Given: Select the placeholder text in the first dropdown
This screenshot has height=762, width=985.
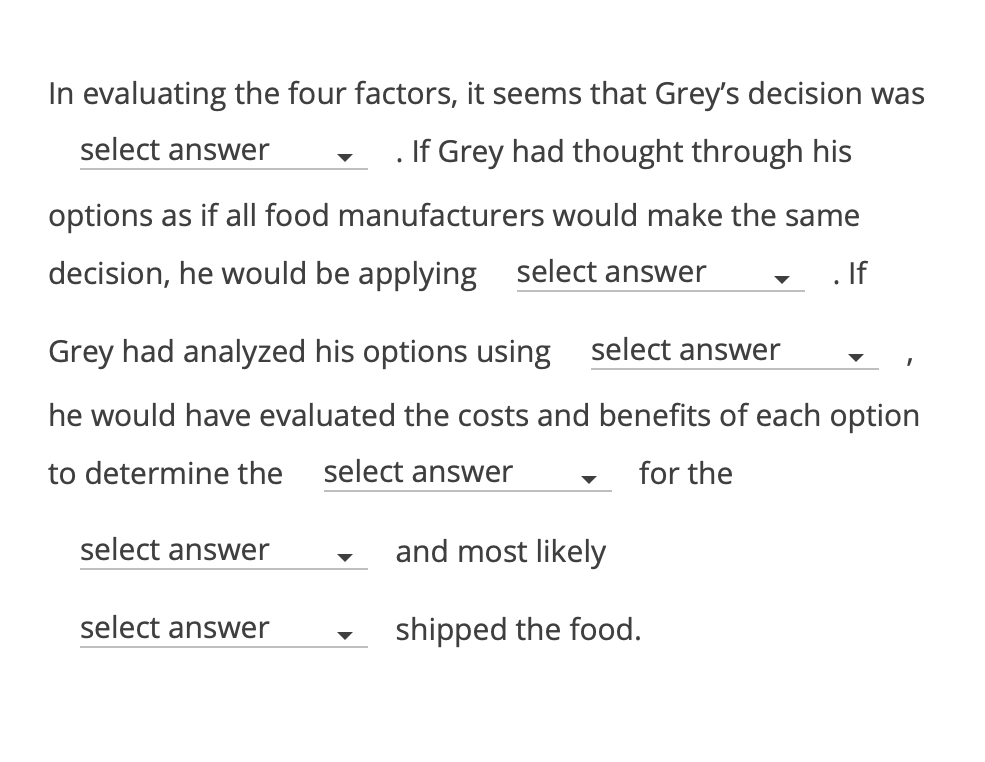Looking at the screenshot, I should [176, 149].
